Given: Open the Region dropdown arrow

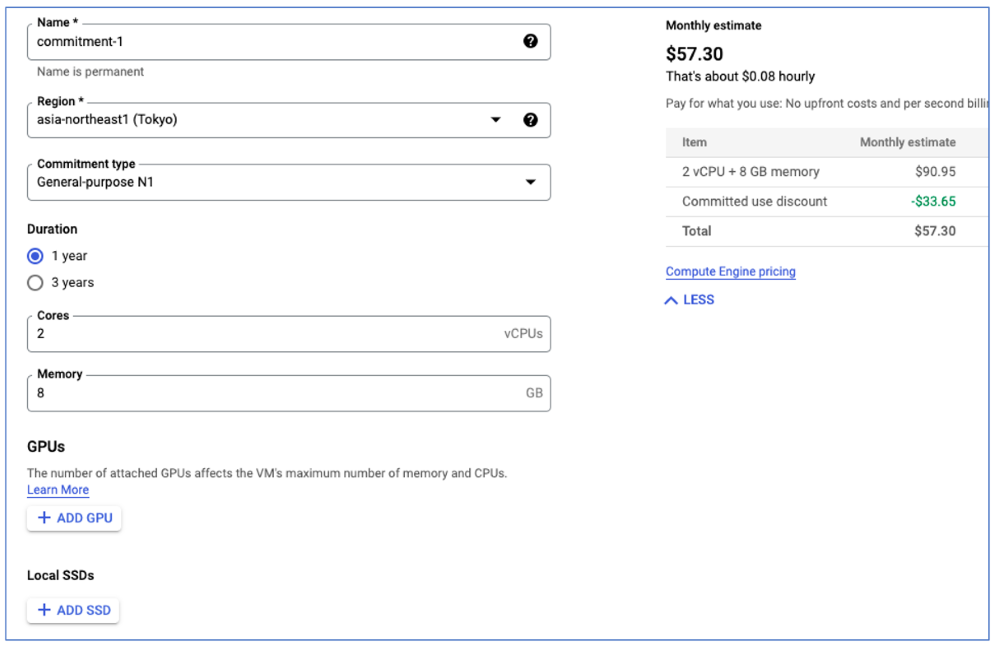Looking at the screenshot, I should [x=495, y=120].
